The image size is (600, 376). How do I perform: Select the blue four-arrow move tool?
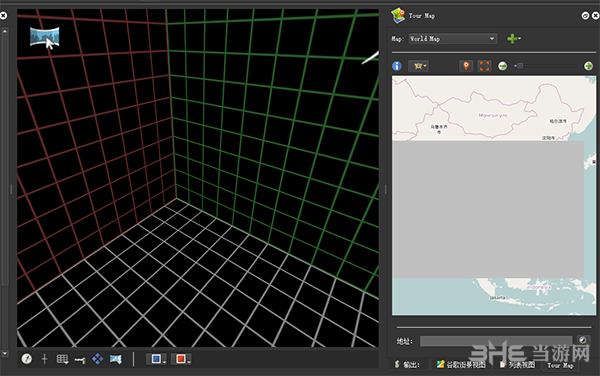click(x=98, y=359)
